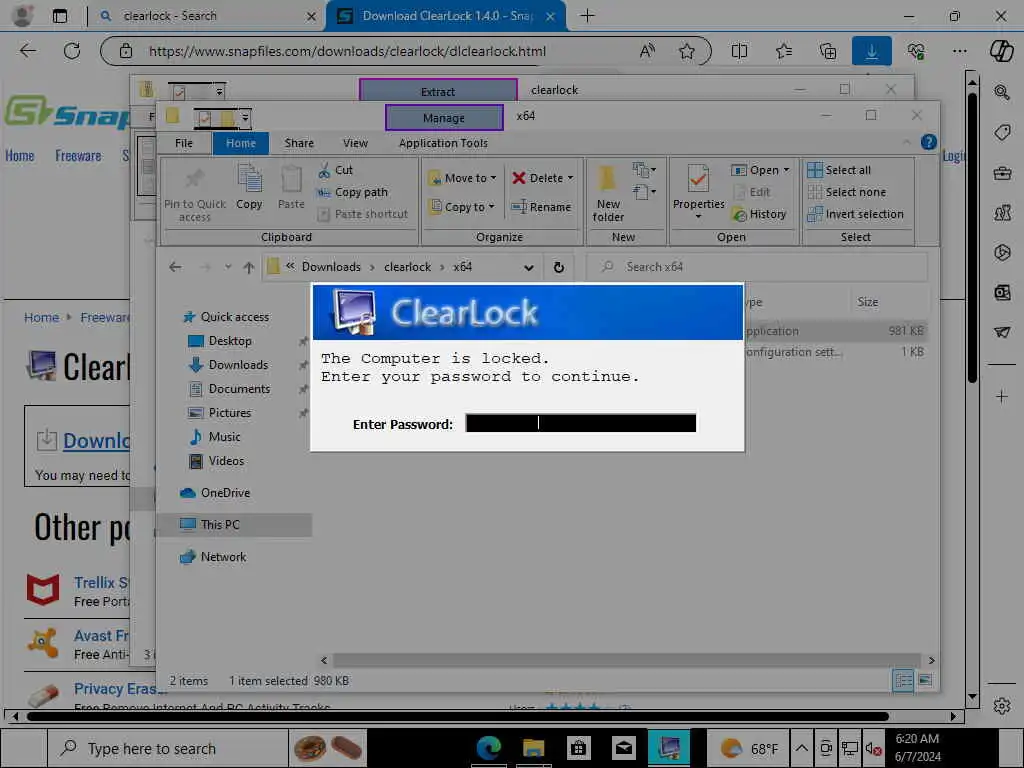
Task: Open Microsoft Edge from taskbar
Action: pos(488,748)
